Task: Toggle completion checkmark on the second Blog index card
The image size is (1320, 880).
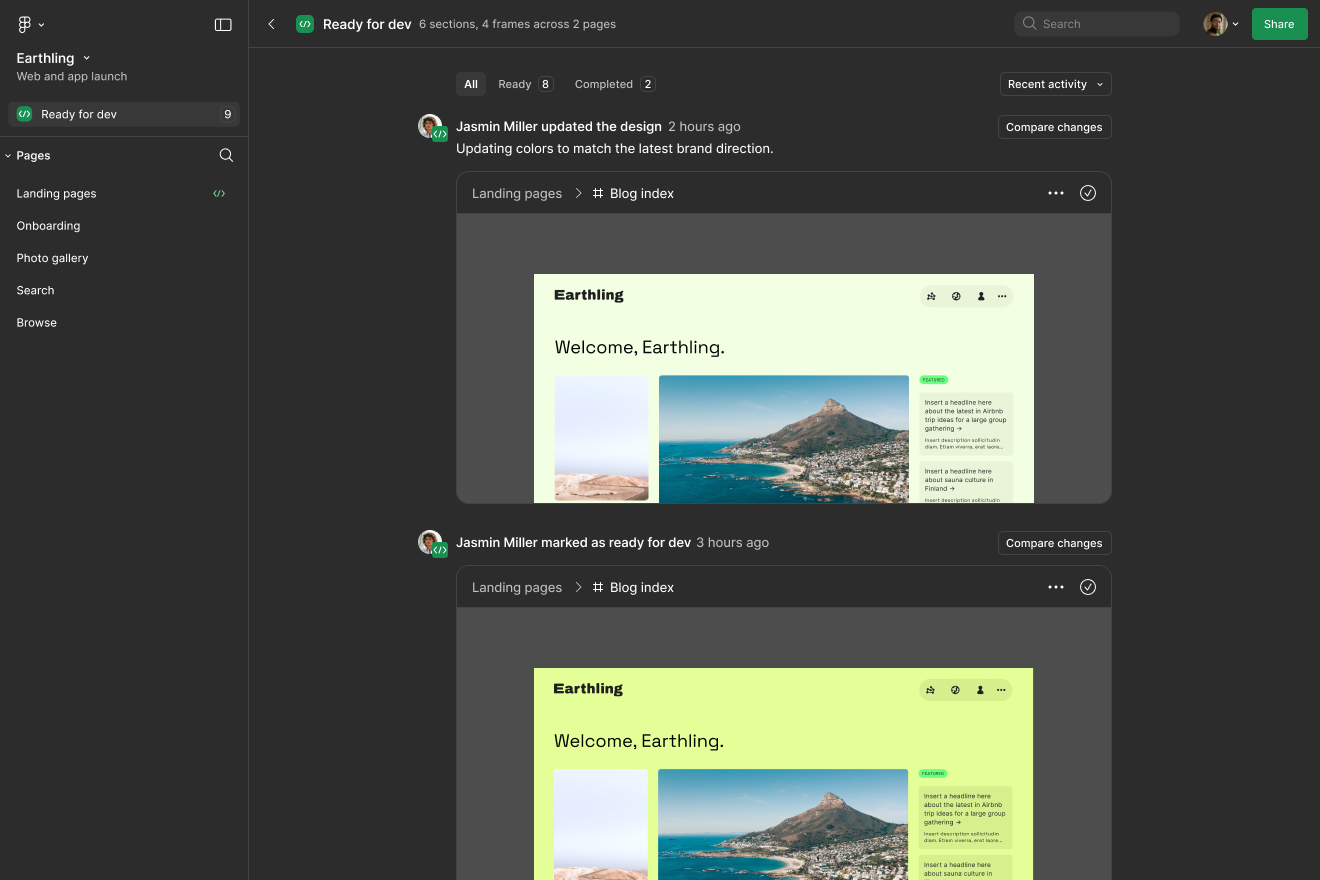Action: pos(1088,587)
